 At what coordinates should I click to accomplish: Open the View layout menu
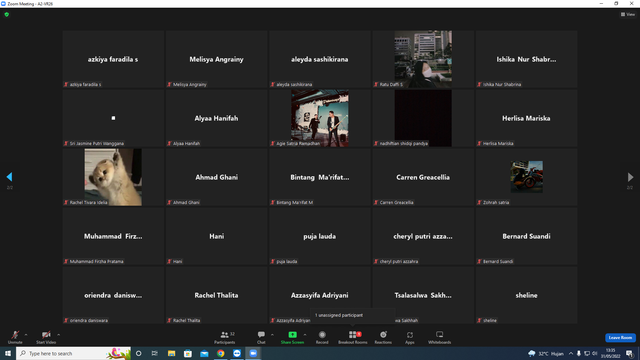coord(628,14)
